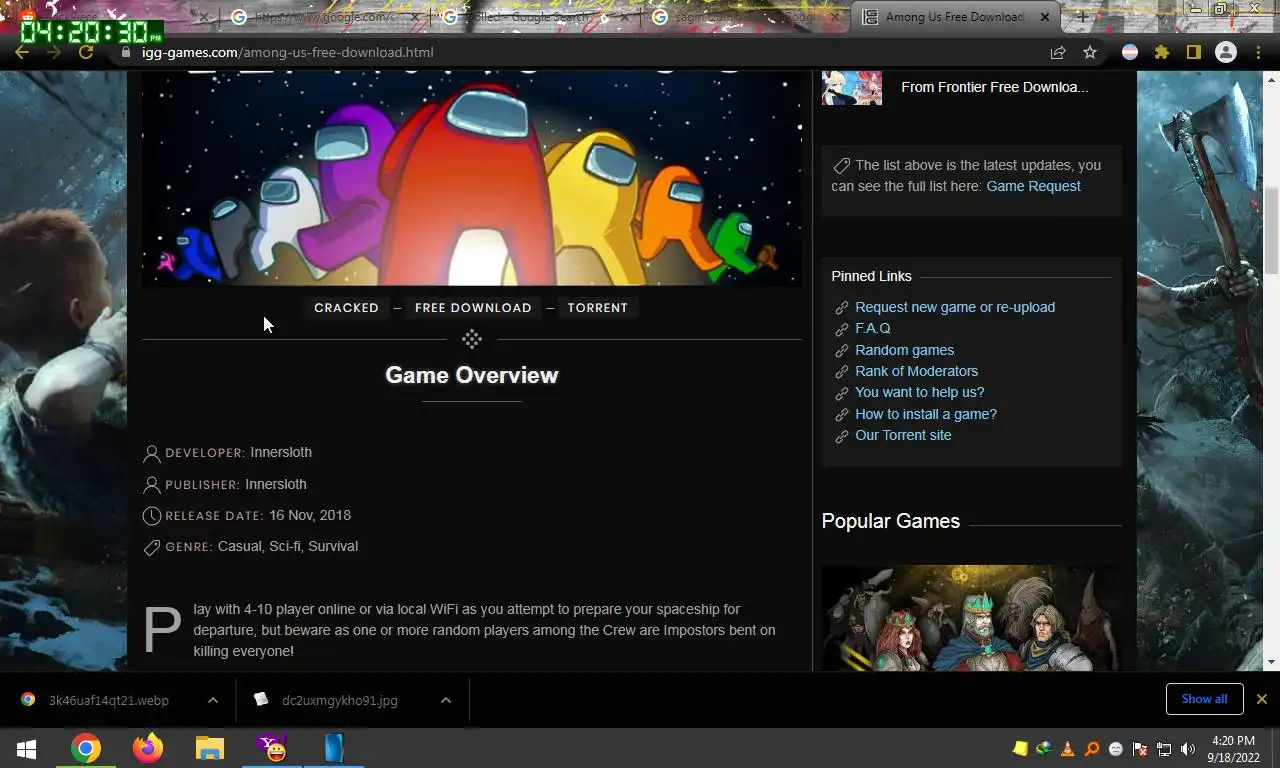
Task: Open the browser side panel icon
Action: coord(1193,52)
